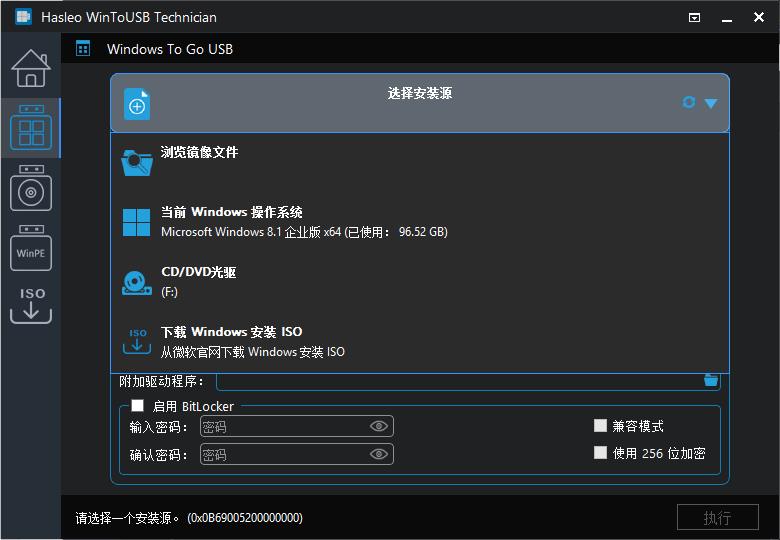This screenshot has height=540, width=780.
Task: Click the 请选择一个安装源 status message
Action: click(x=189, y=518)
